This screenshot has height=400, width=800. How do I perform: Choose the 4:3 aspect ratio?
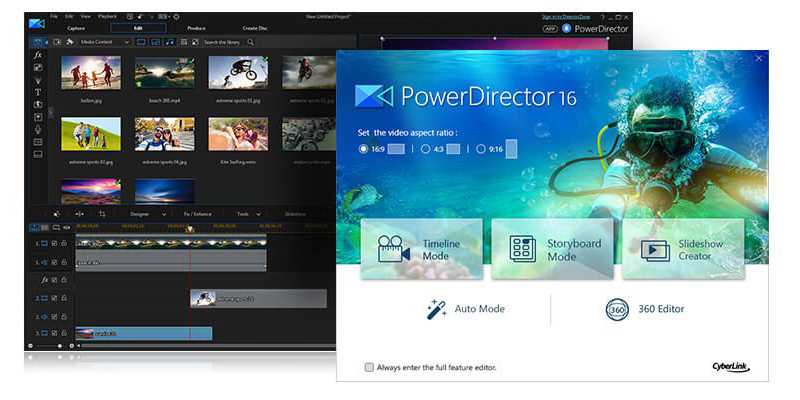(425, 149)
